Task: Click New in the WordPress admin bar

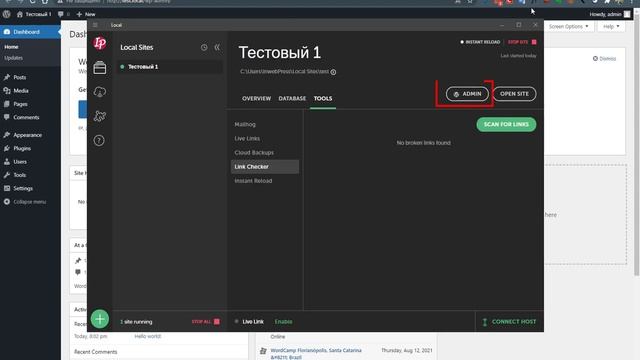Action: 86,14
